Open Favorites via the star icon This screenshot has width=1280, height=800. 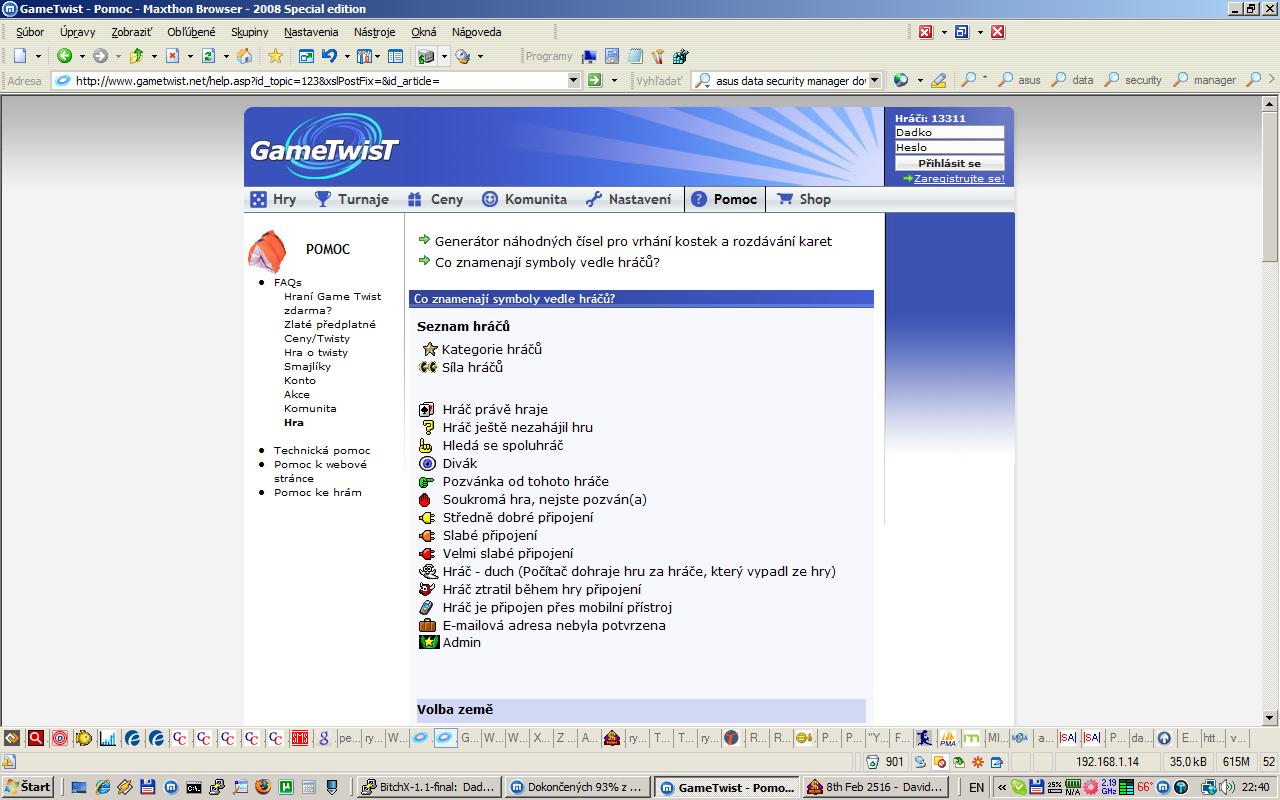pyautogui.click(x=275, y=56)
